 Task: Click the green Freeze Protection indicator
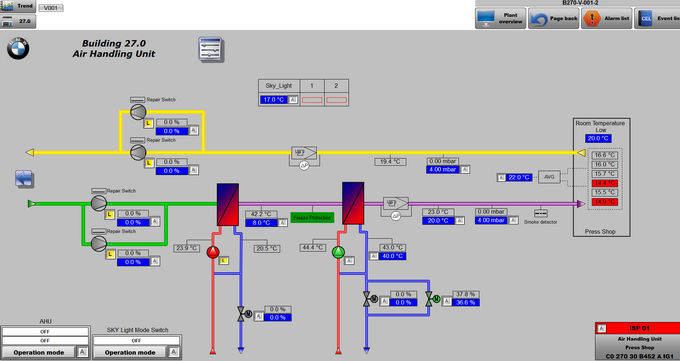click(312, 217)
